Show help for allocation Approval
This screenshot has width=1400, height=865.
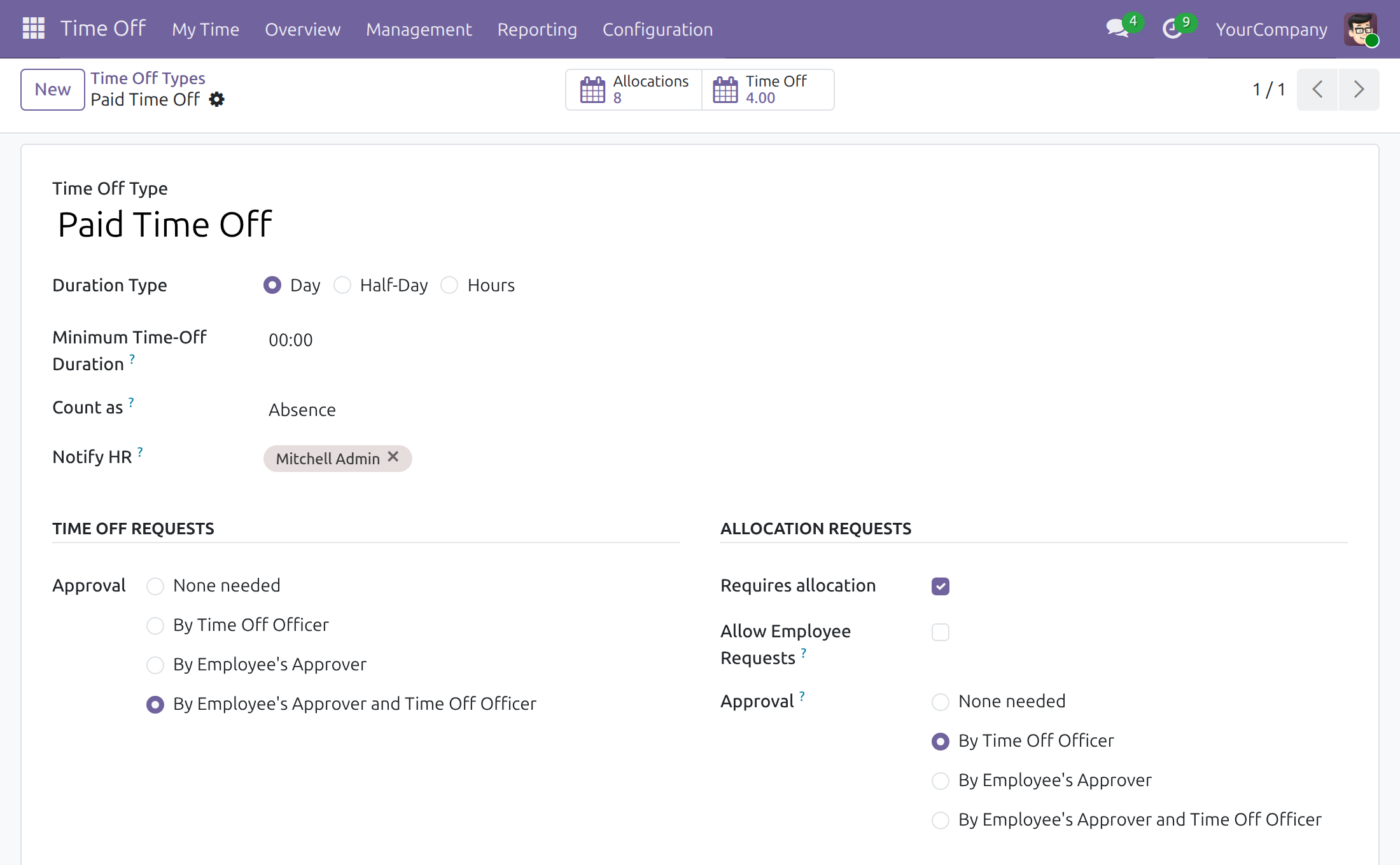tap(802, 696)
